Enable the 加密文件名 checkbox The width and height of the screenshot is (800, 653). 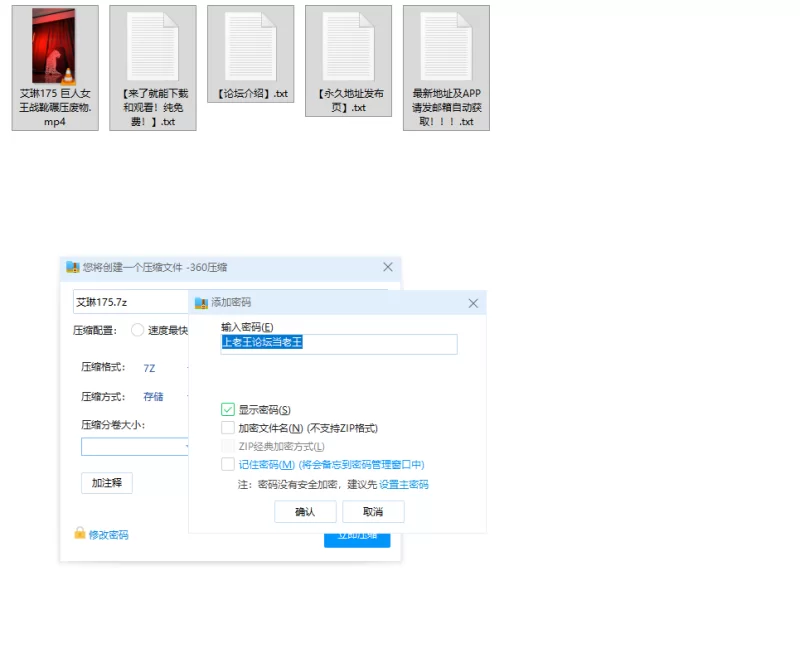(228, 428)
